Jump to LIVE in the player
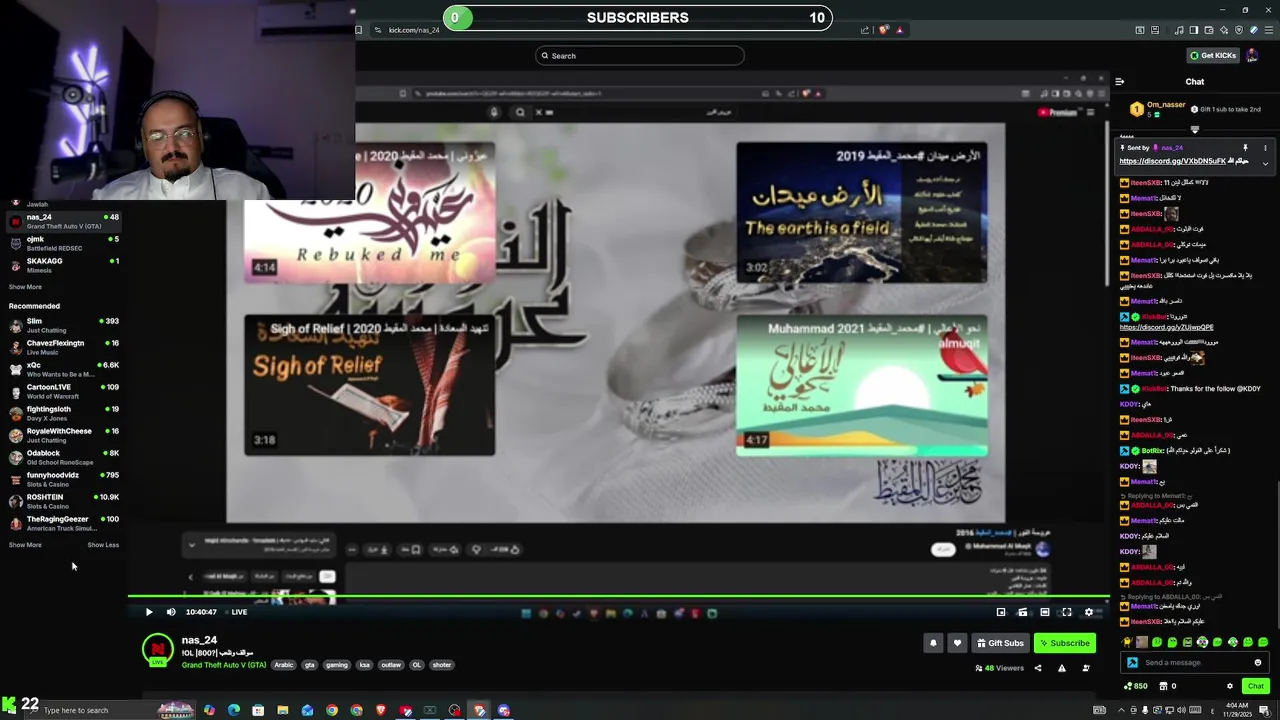The height and width of the screenshot is (720, 1280). point(234,612)
